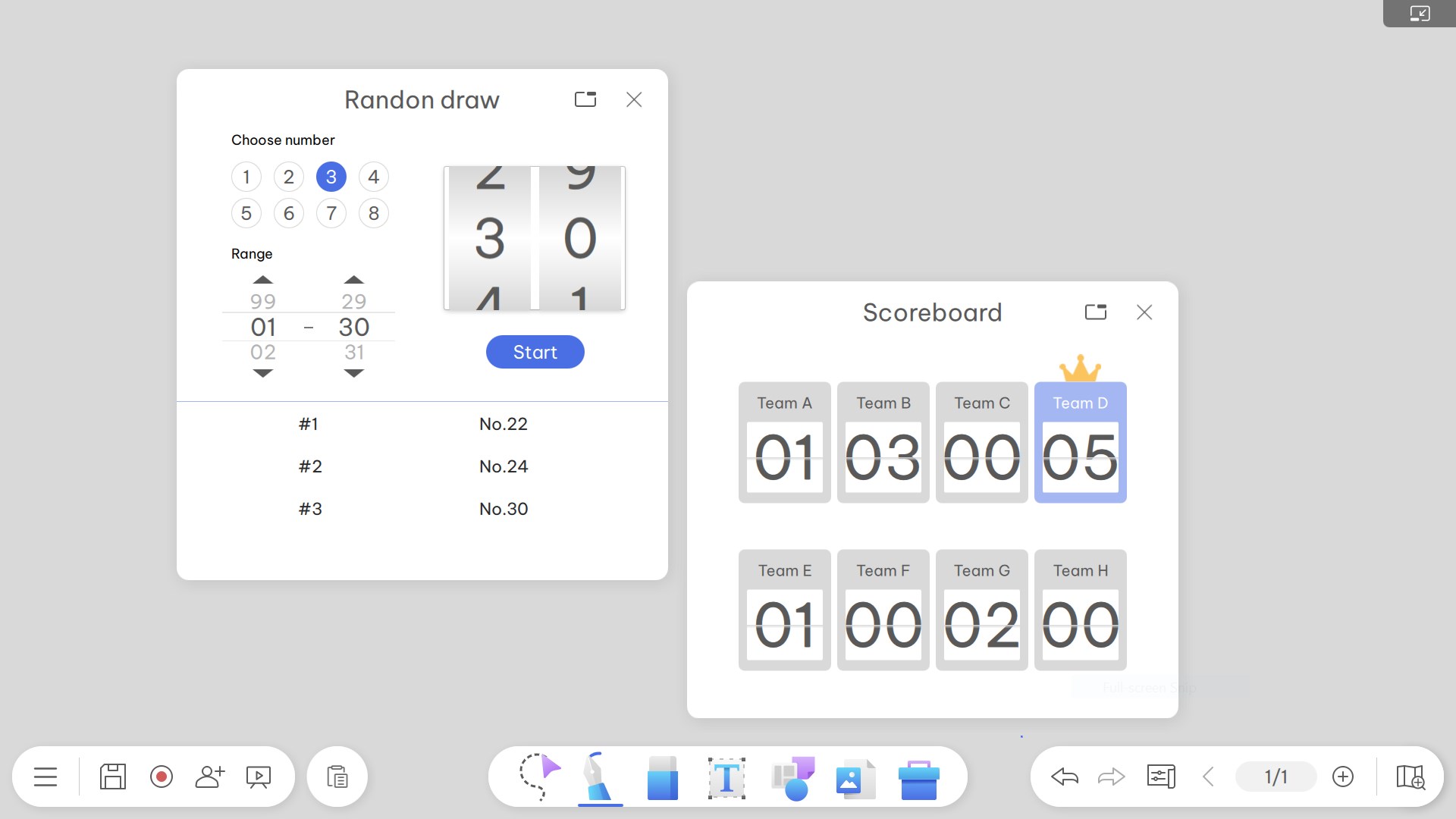Click the undo arrow

point(1065,777)
